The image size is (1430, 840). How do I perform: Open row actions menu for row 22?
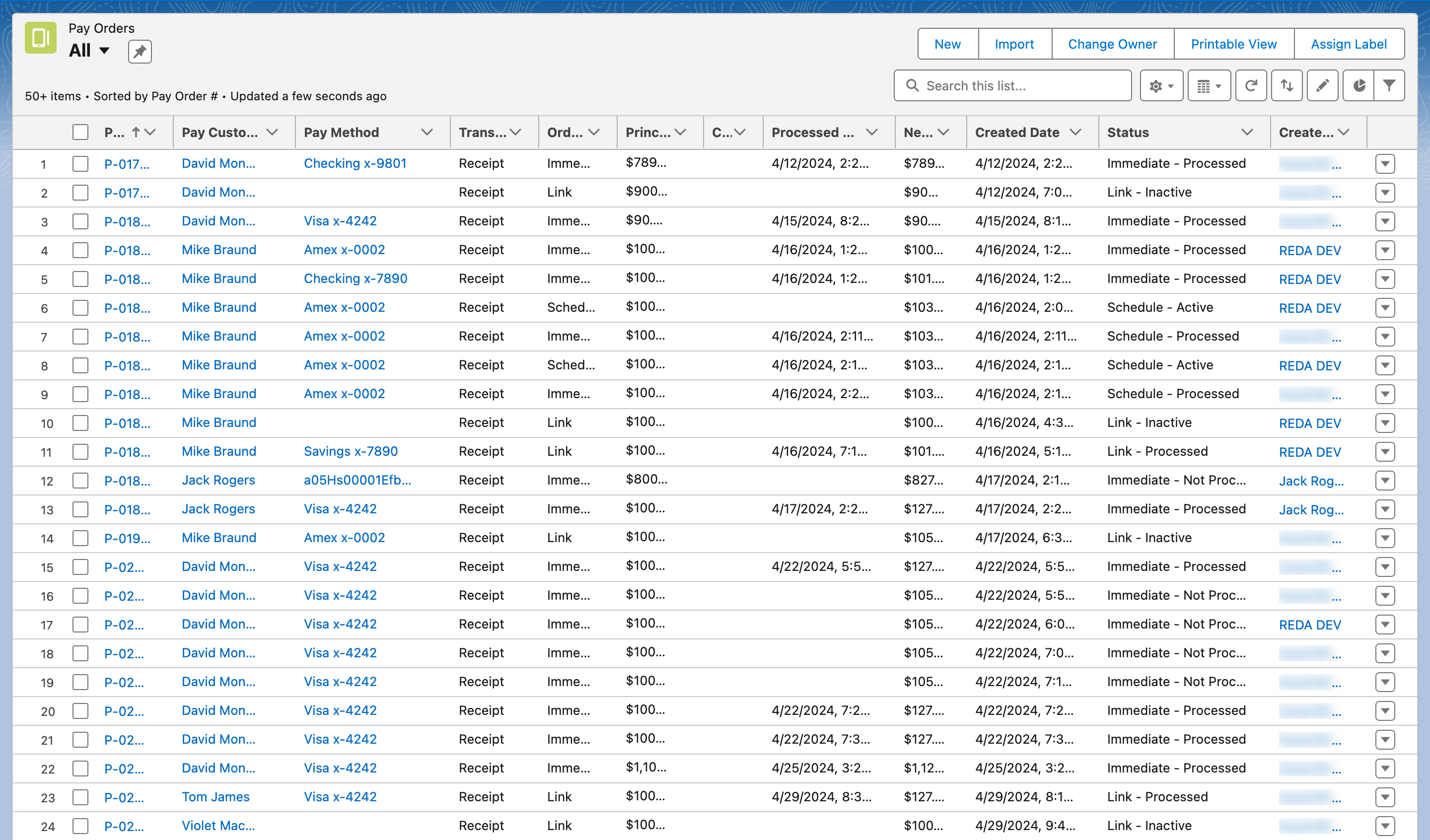1385,769
